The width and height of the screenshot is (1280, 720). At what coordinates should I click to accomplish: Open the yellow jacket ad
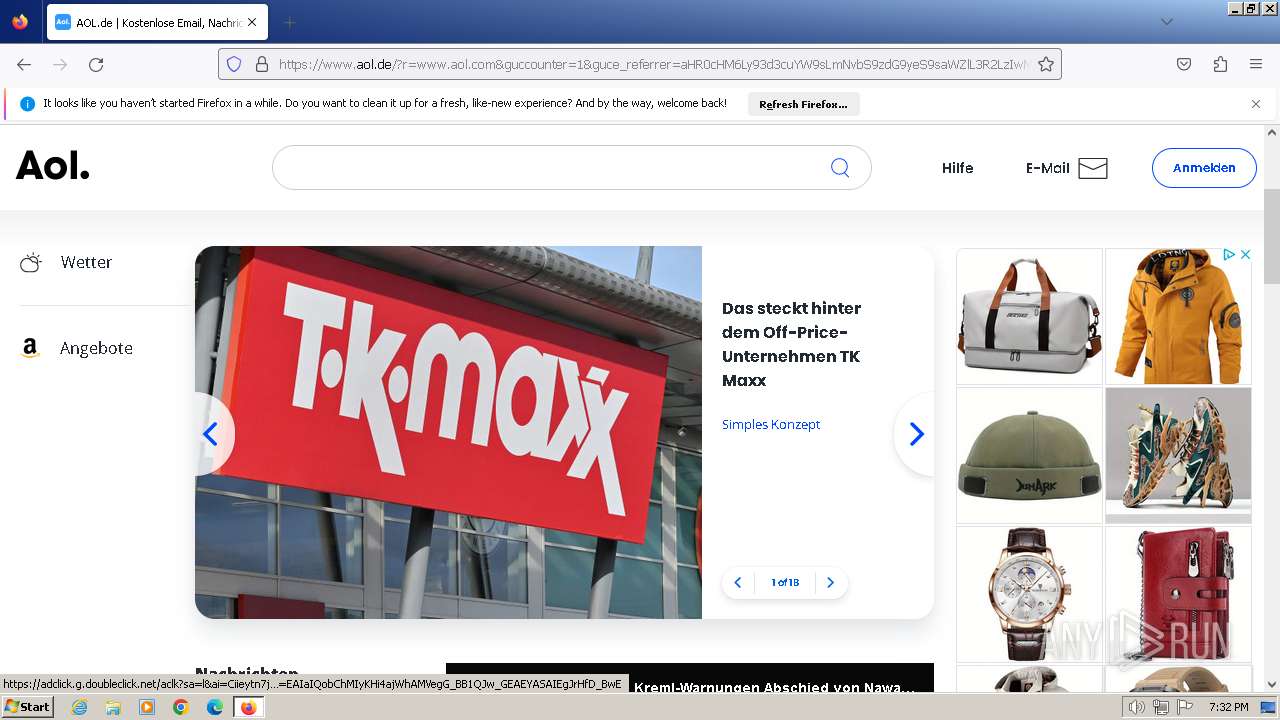[1178, 316]
